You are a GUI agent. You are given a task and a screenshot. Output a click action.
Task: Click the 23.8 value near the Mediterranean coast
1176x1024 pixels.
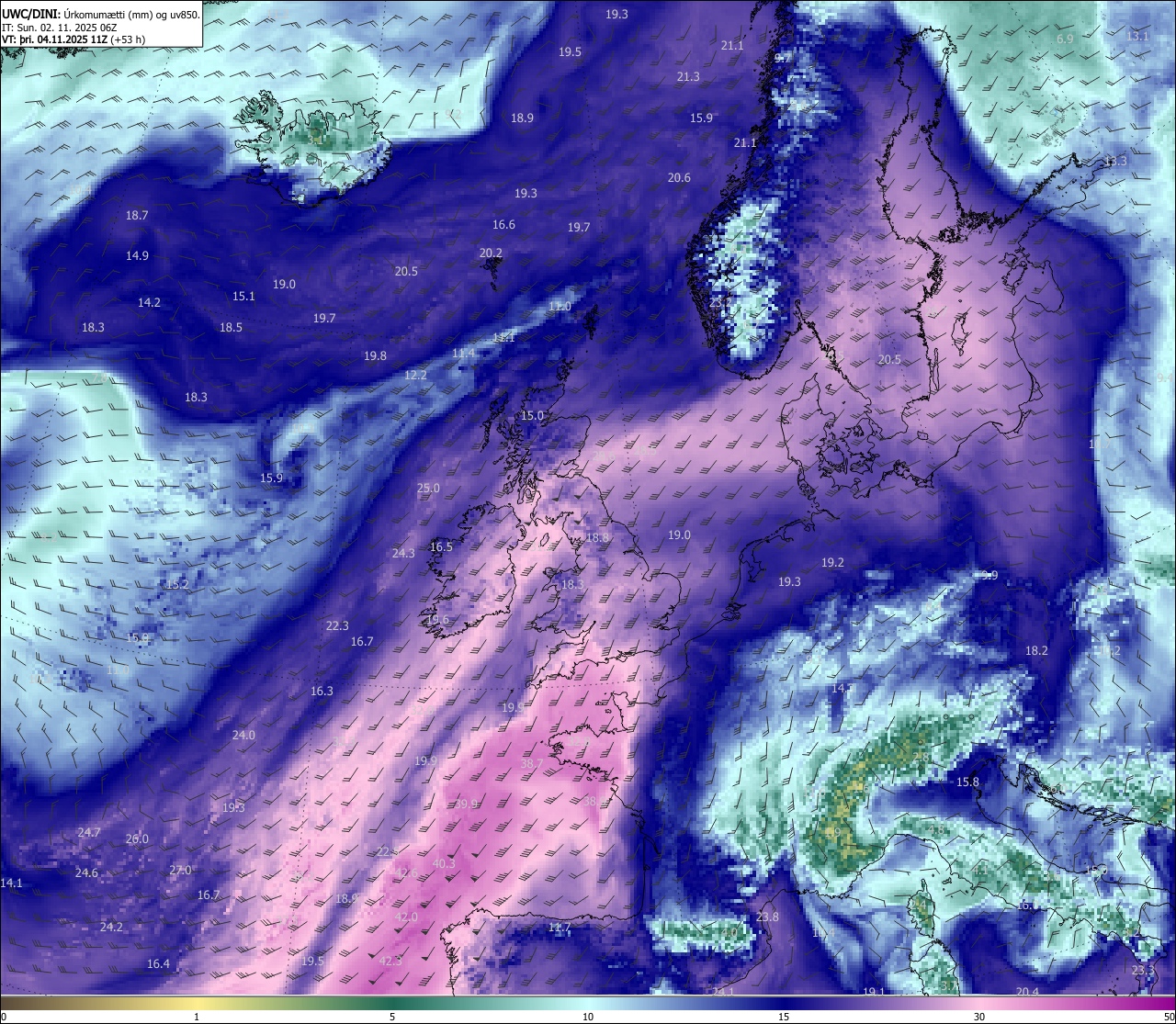pos(767,917)
